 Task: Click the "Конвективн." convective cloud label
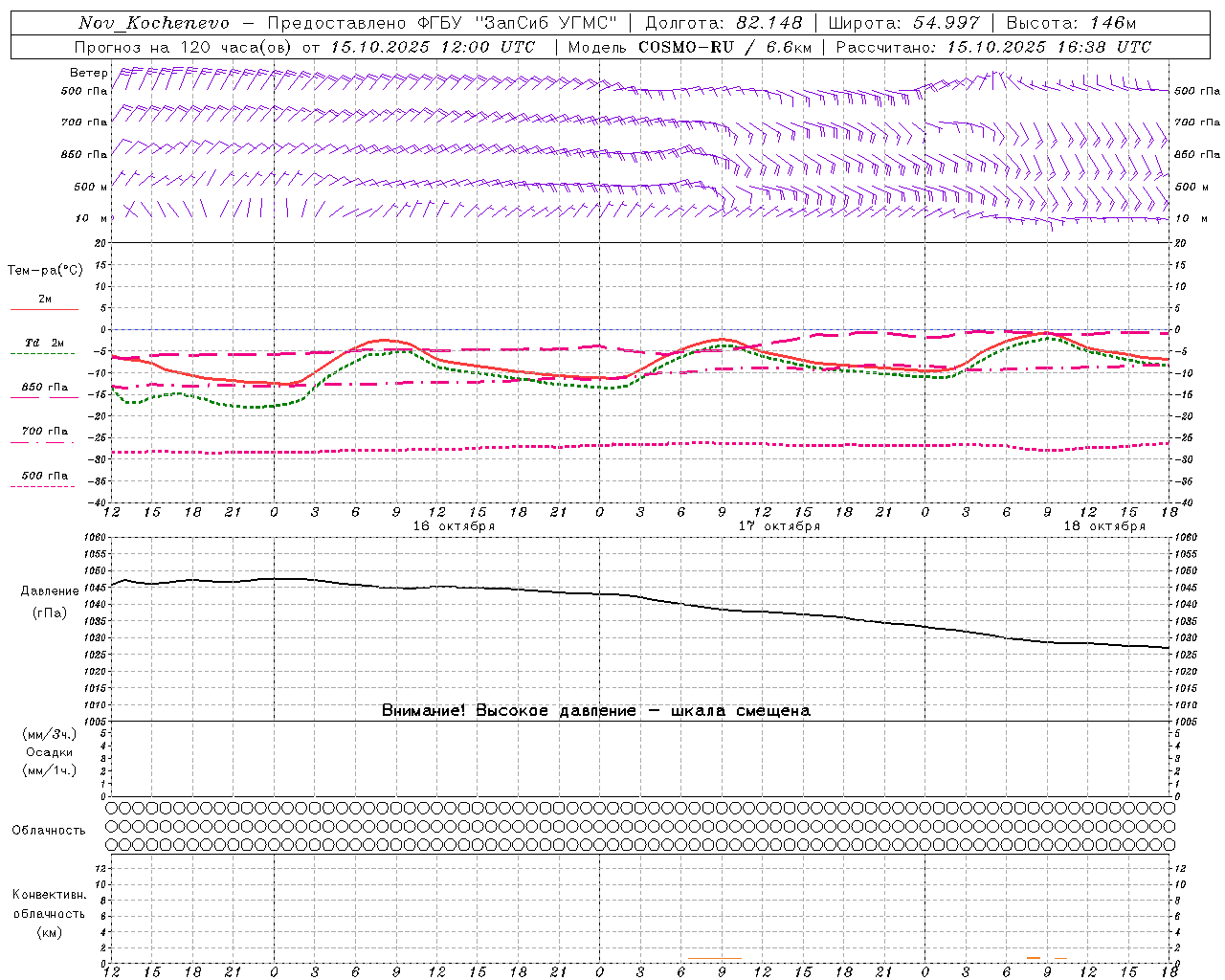click(x=49, y=895)
